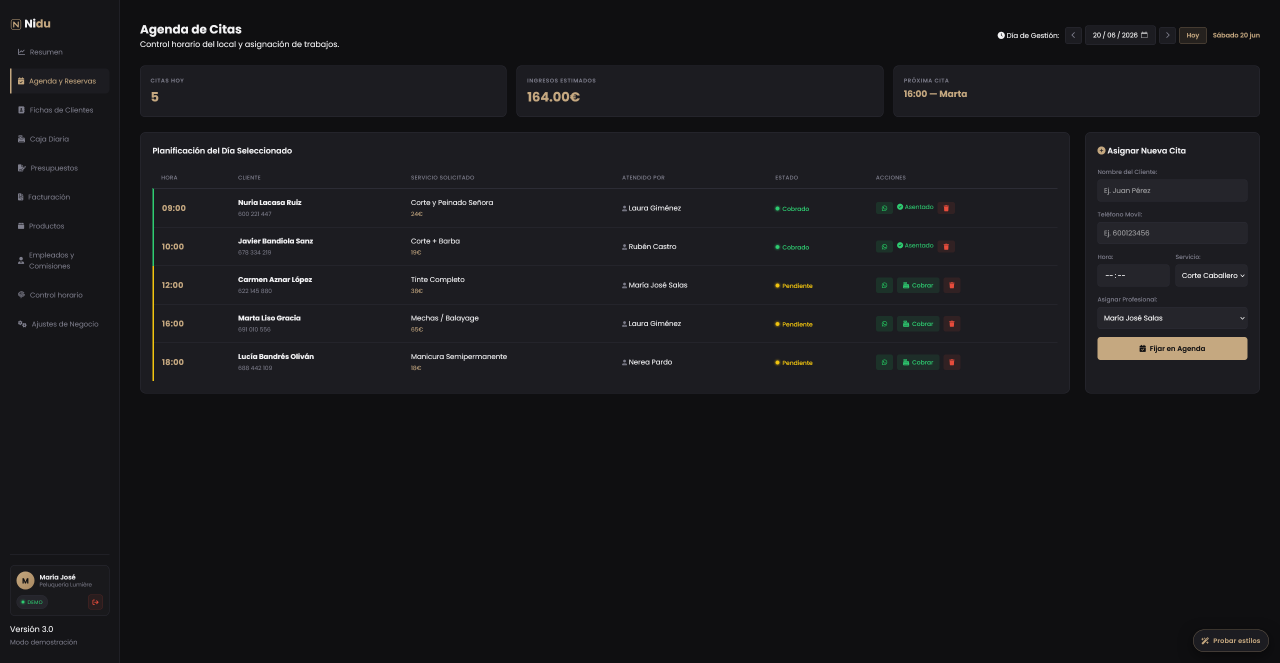Click Cobrado status in 10:00 row
The height and width of the screenshot is (663, 1280).
coord(792,247)
